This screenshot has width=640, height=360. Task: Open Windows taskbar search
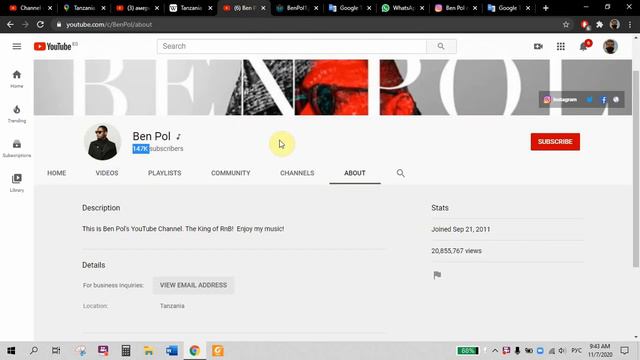pos(34,351)
